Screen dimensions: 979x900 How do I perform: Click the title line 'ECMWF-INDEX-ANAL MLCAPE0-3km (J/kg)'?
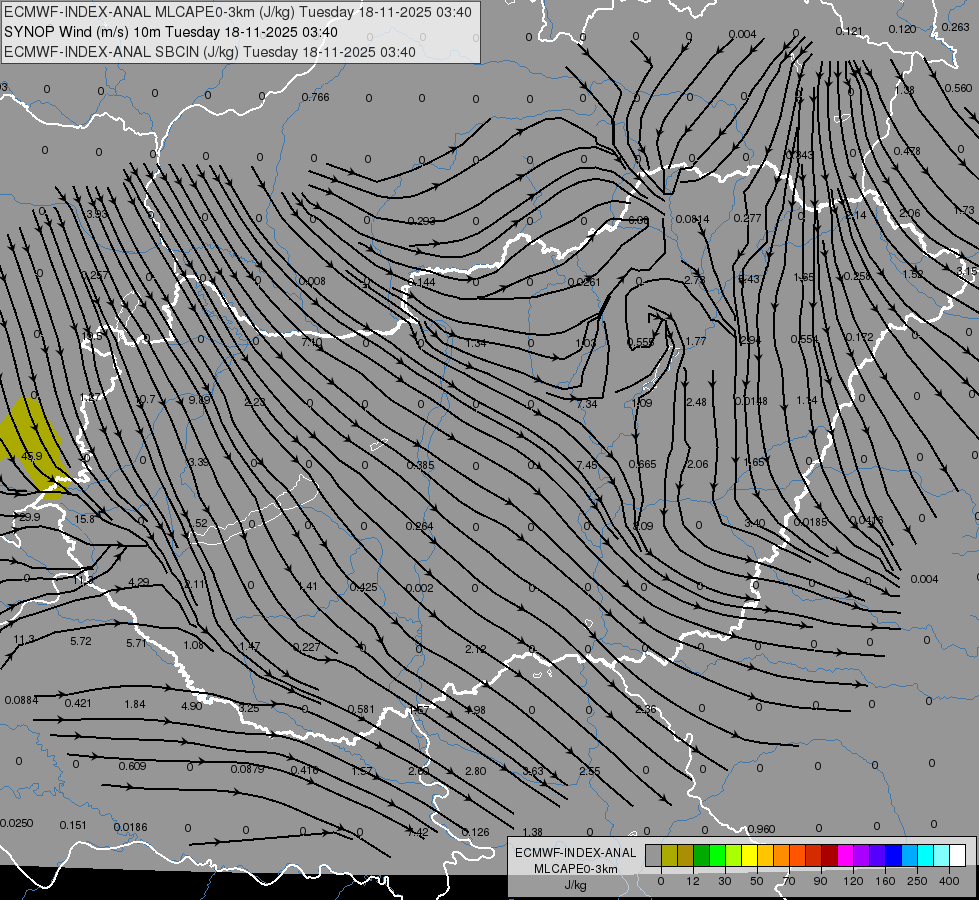[150, 12]
